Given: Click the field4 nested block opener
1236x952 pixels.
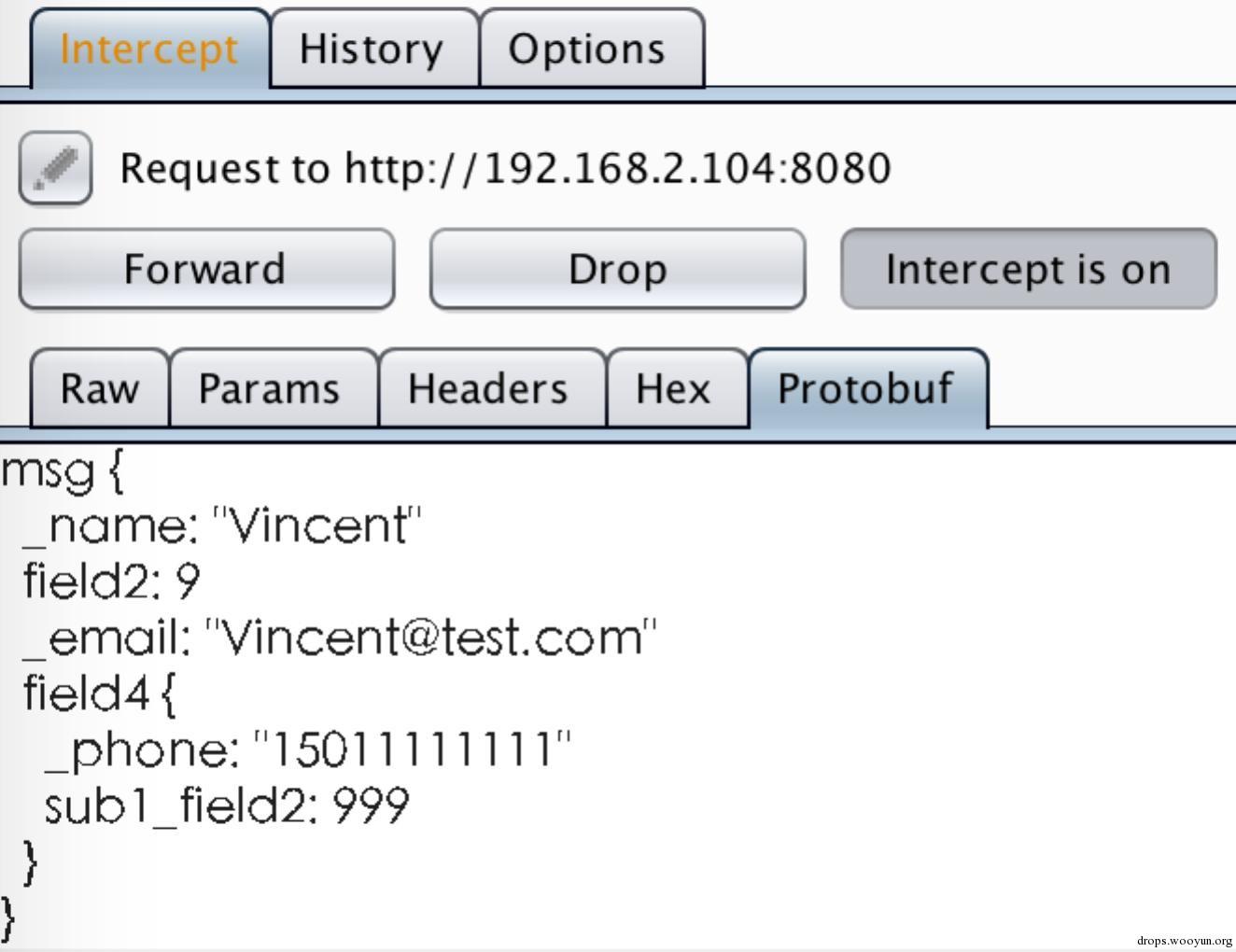Looking at the screenshot, I should point(99,693).
